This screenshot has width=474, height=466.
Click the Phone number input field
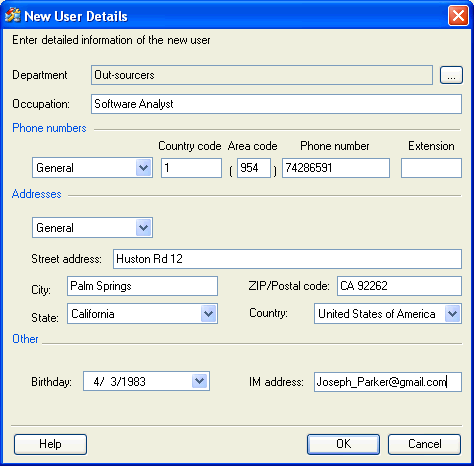click(x=336, y=168)
